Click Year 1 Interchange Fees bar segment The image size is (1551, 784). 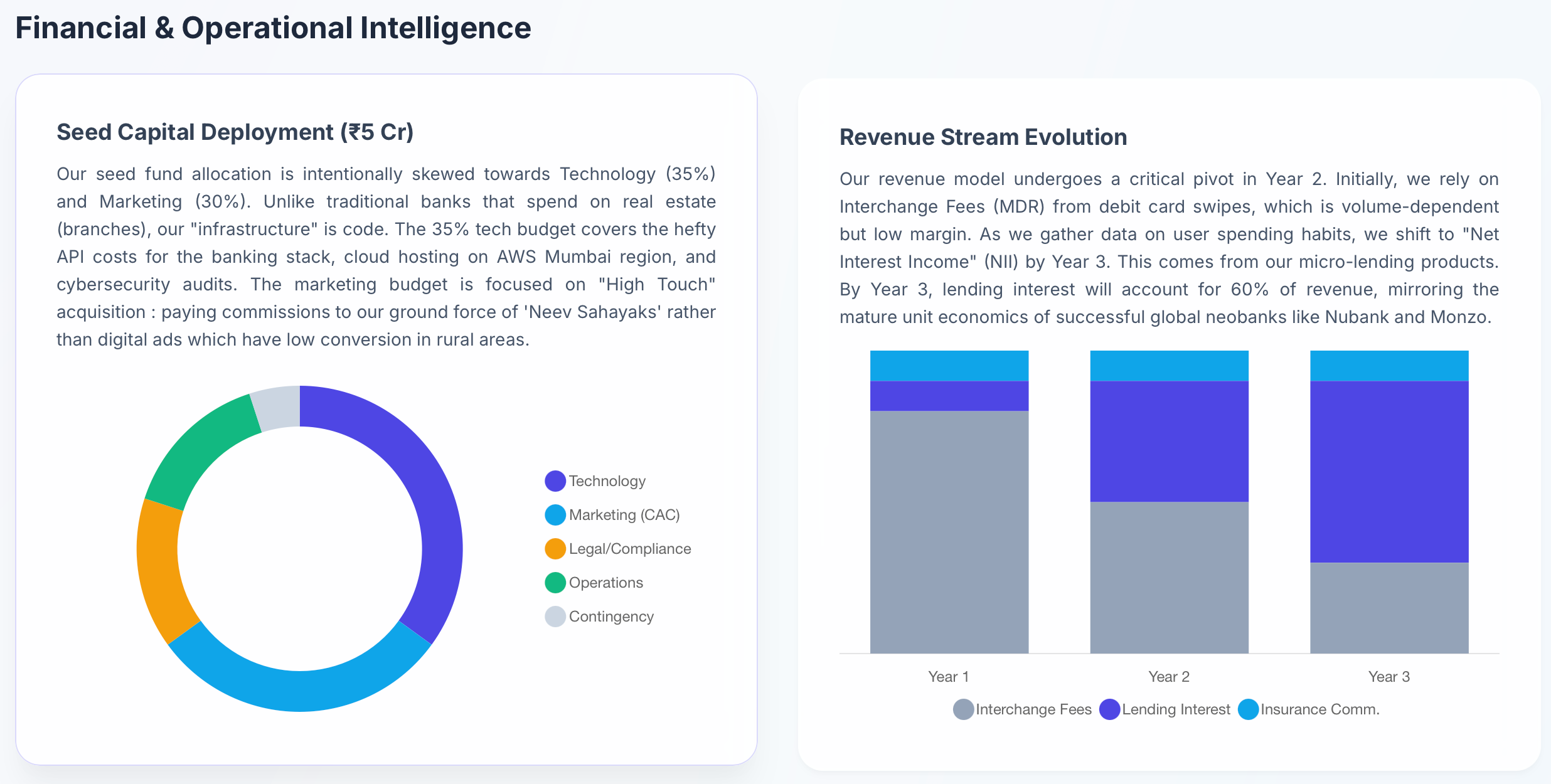coord(949,532)
